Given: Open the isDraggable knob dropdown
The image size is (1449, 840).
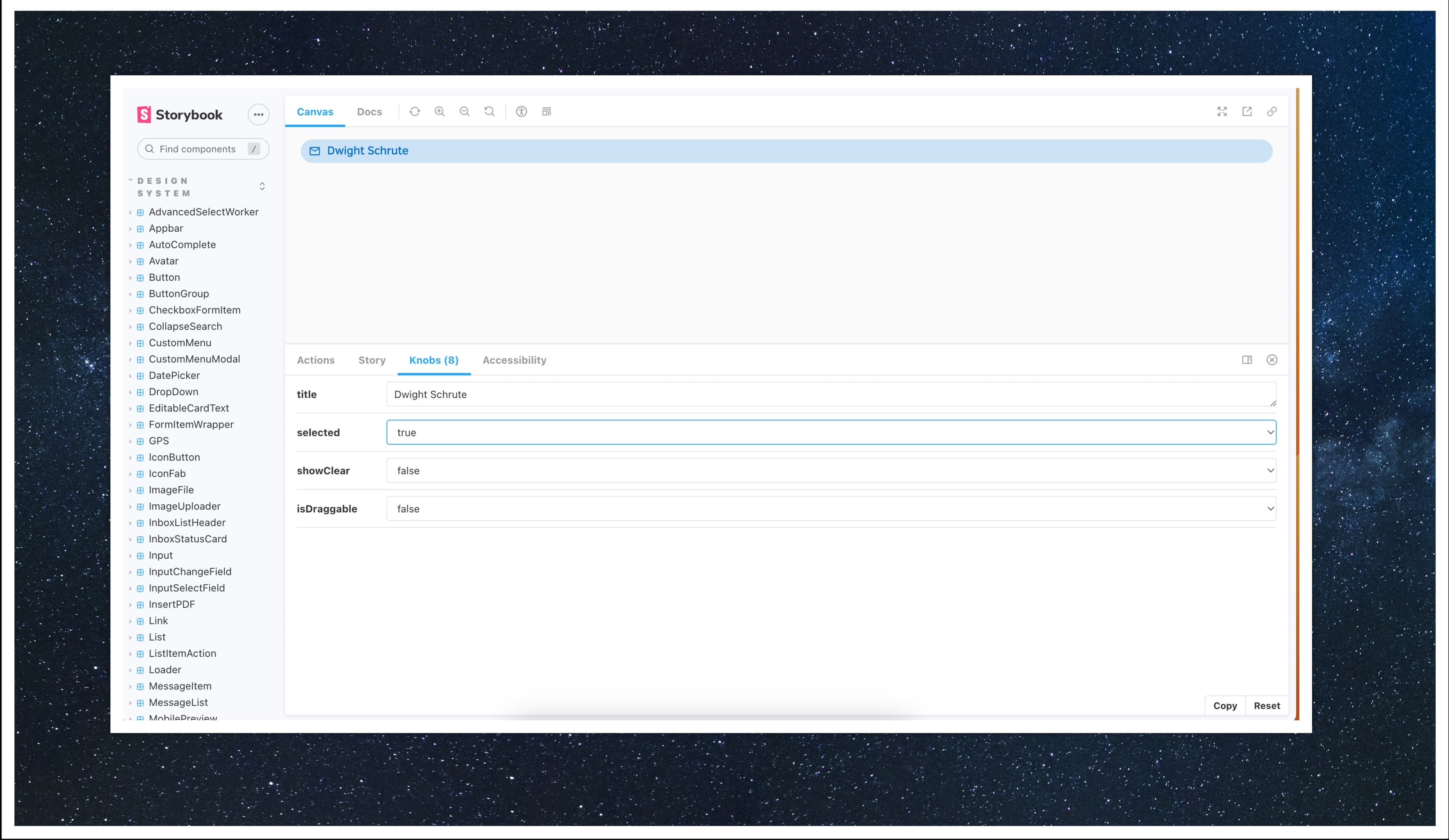Looking at the screenshot, I should (x=831, y=509).
